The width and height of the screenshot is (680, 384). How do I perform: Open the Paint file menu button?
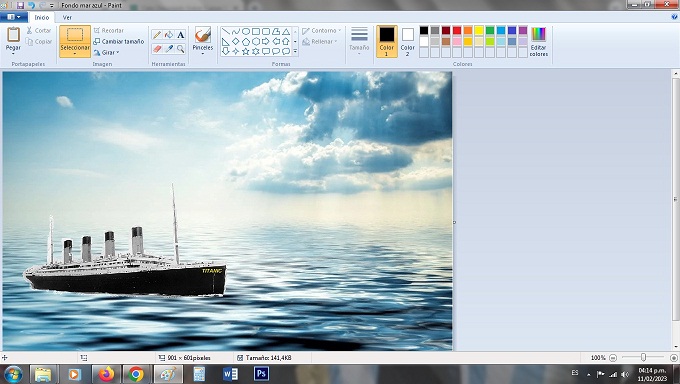(x=14, y=17)
